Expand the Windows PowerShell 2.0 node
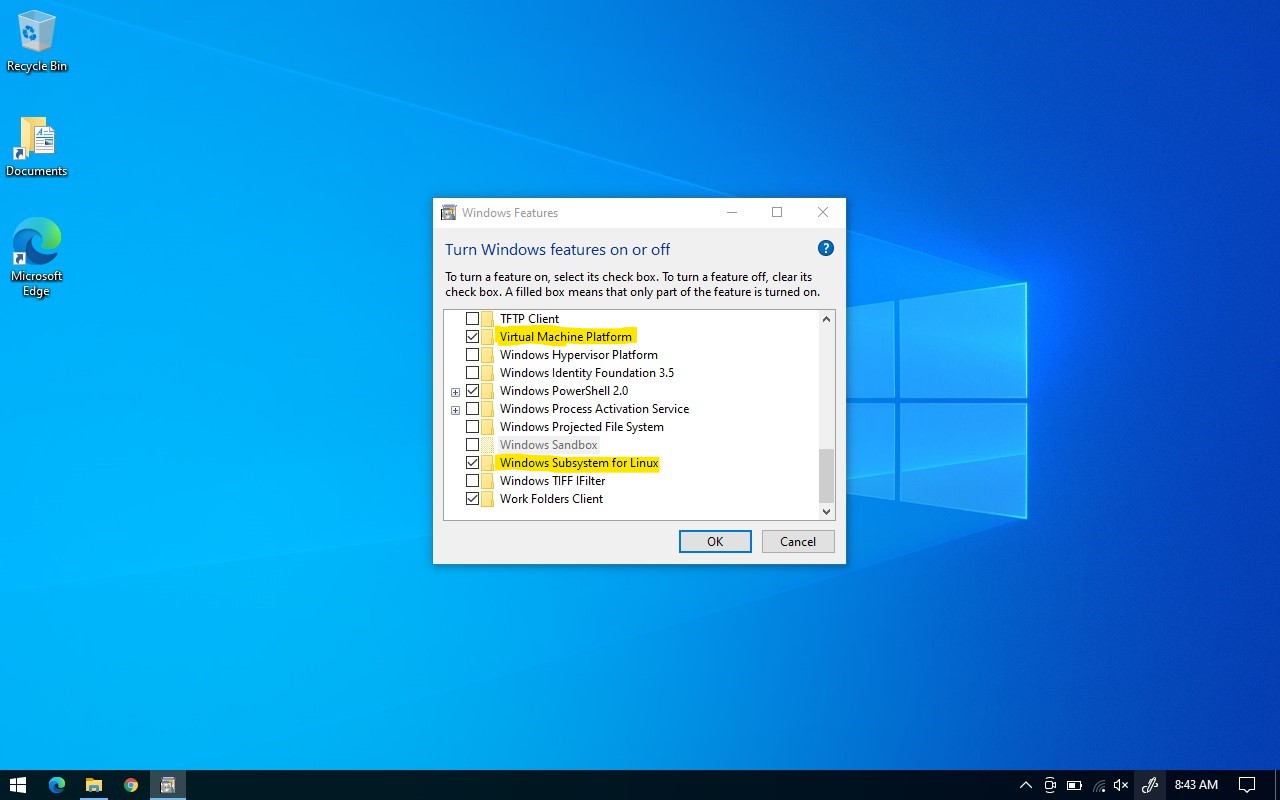Screen dimensions: 1280x800 coord(455,392)
